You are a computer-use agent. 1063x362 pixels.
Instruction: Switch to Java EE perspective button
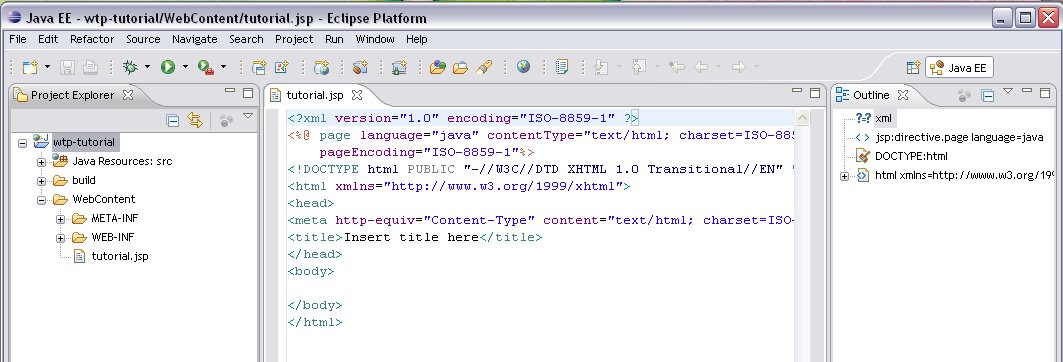(959, 67)
